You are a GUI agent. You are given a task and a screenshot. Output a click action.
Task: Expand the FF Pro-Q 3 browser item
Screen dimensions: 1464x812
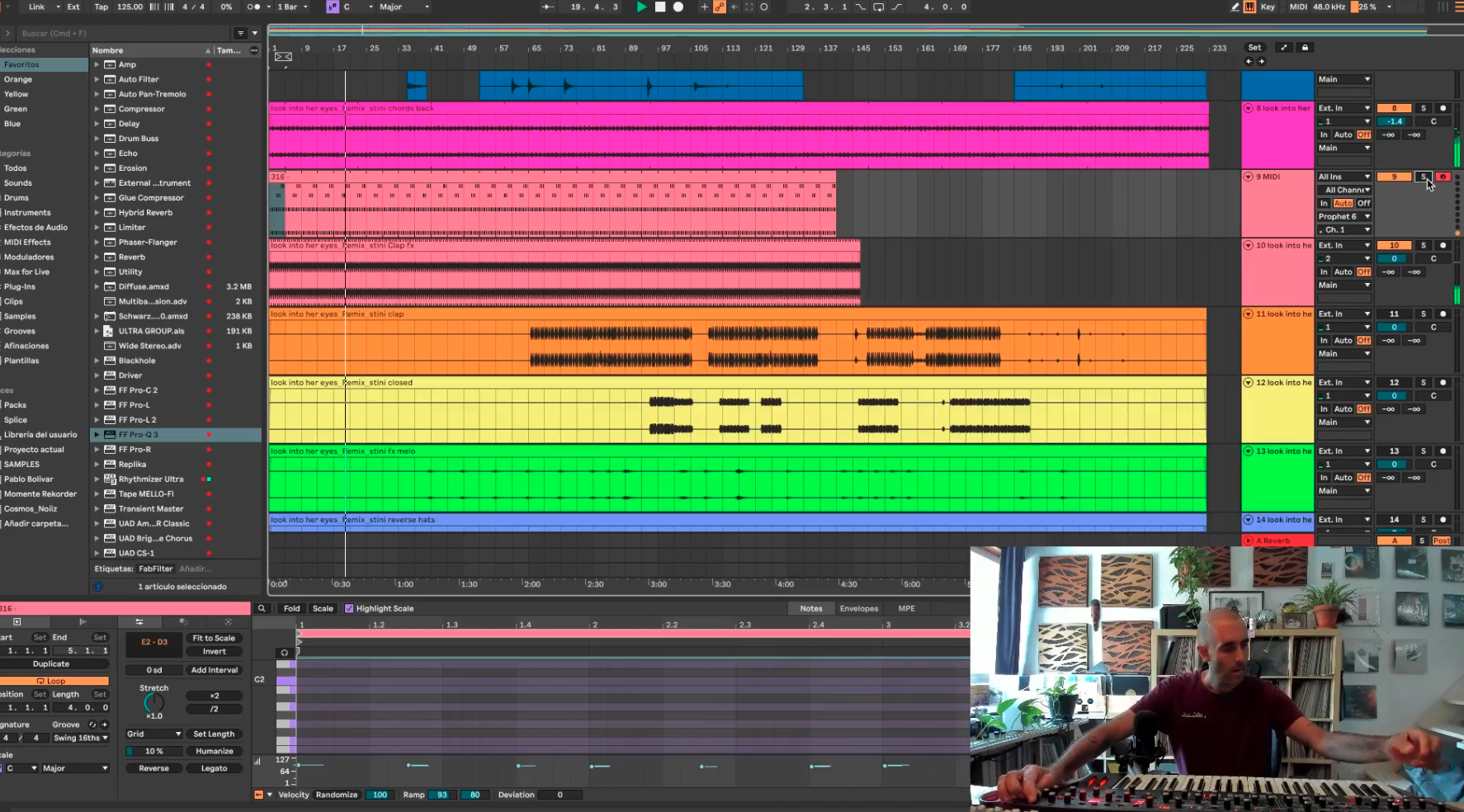click(x=97, y=434)
